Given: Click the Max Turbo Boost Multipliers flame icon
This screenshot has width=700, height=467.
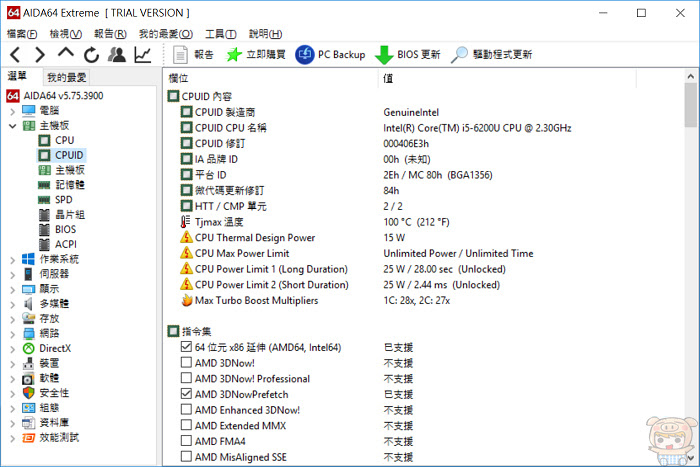Looking at the screenshot, I should click(187, 300).
